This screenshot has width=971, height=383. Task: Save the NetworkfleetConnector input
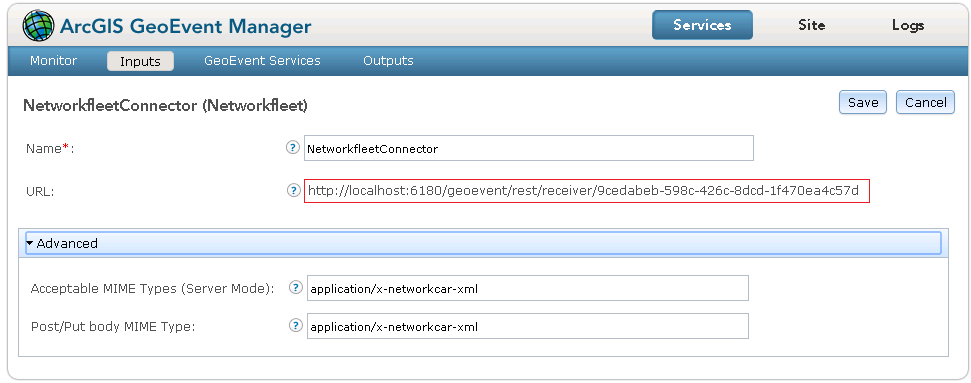point(863,102)
